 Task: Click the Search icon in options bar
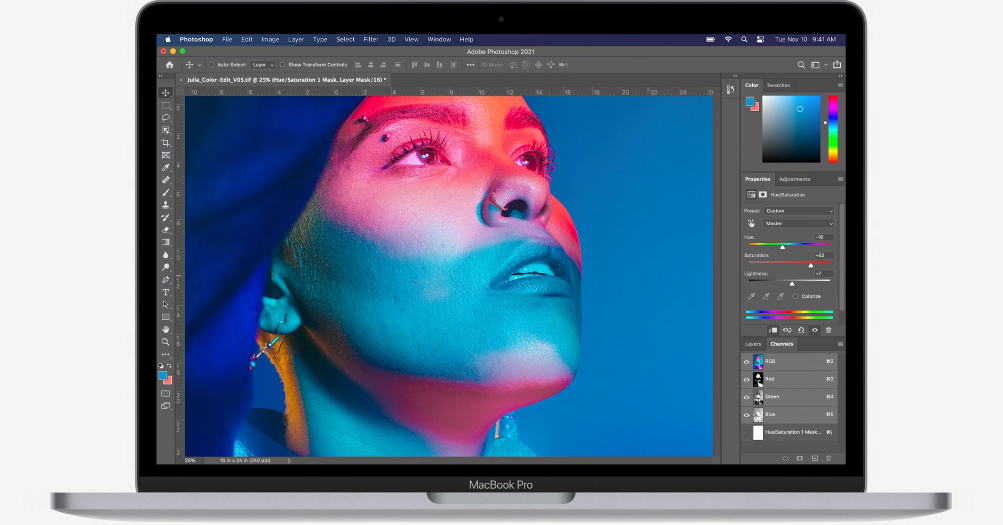pos(801,65)
